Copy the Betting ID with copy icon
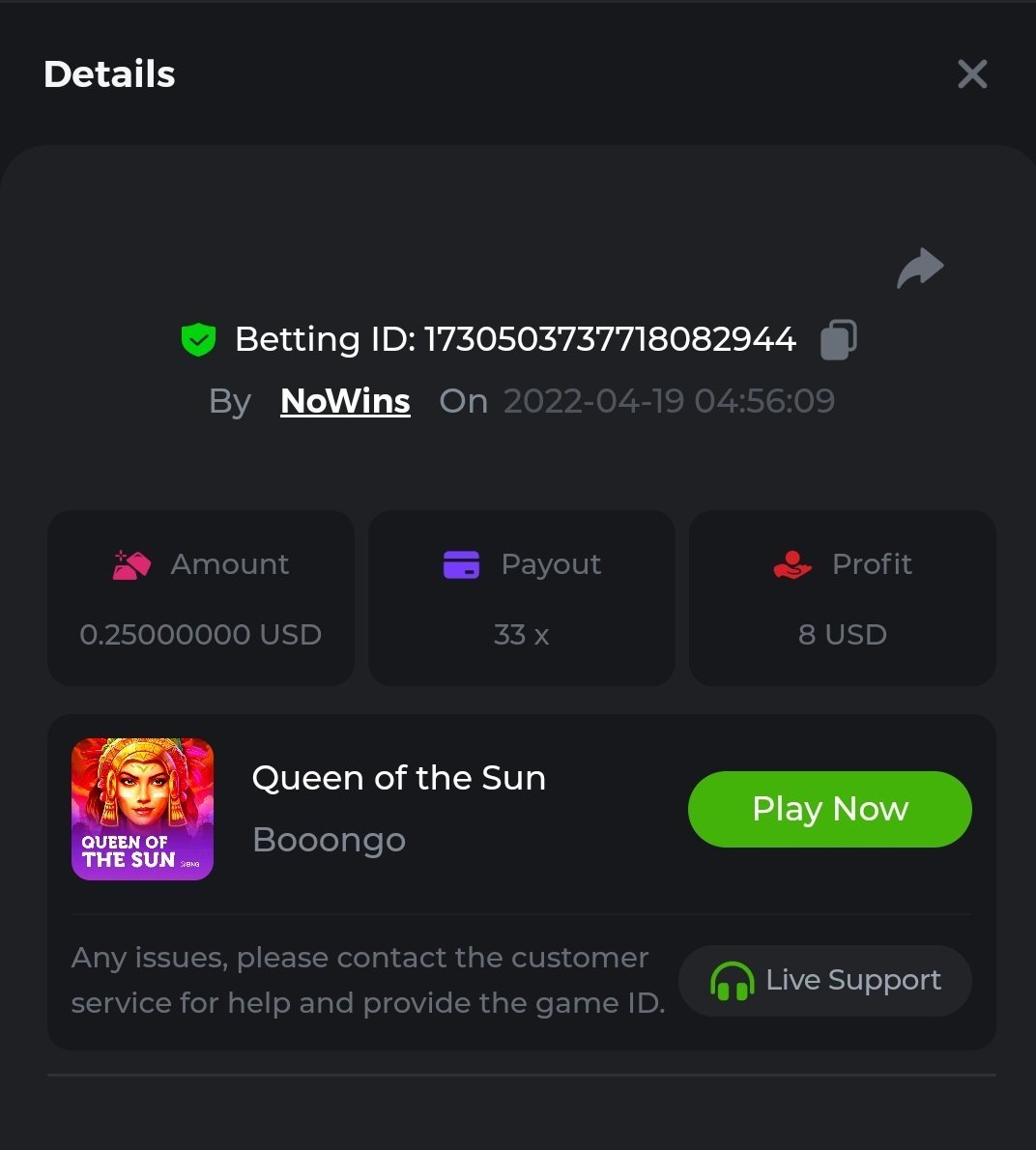The height and width of the screenshot is (1150, 1036). [x=838, y=340]
